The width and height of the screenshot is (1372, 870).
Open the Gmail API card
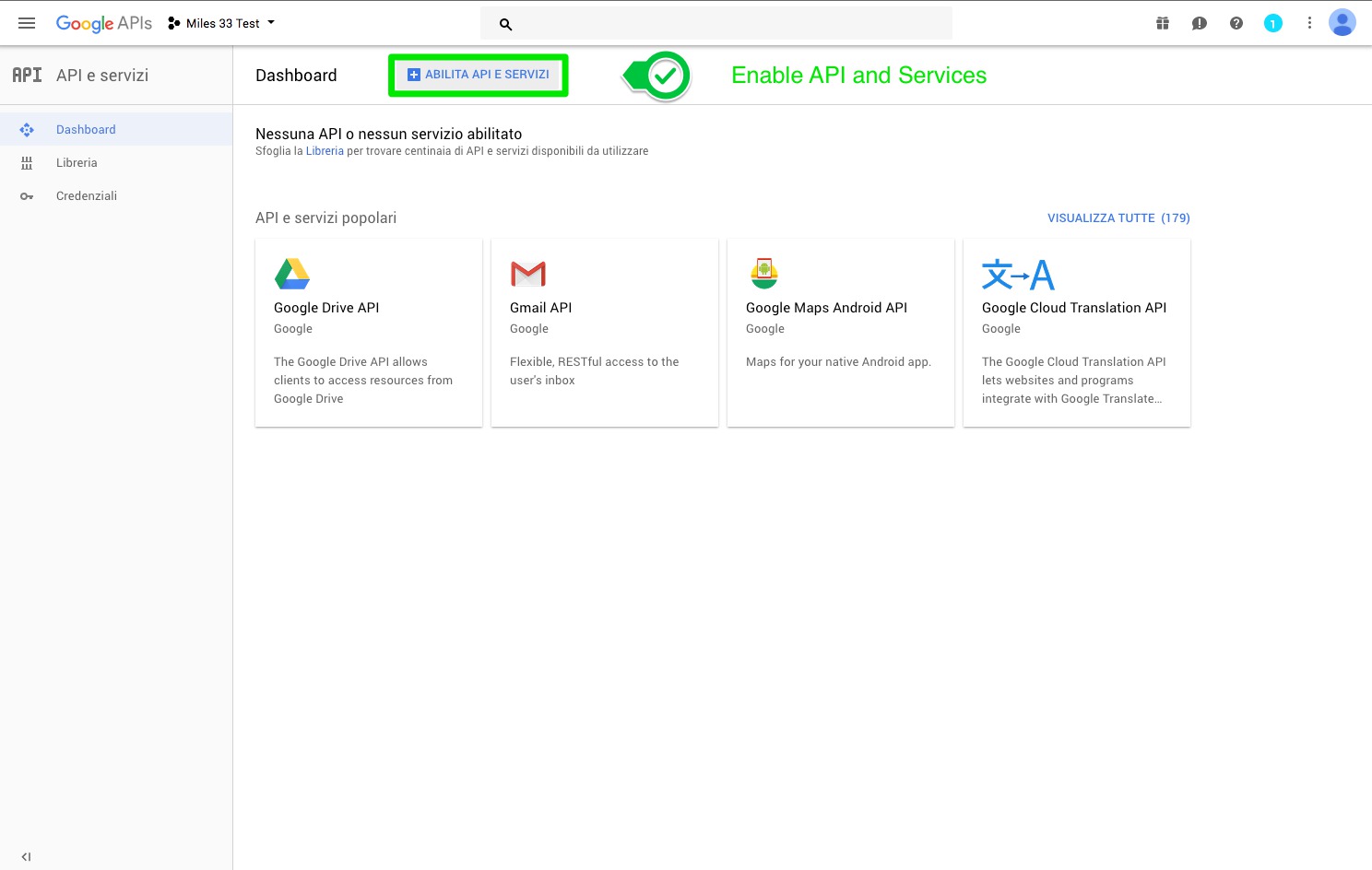point(605,333)
